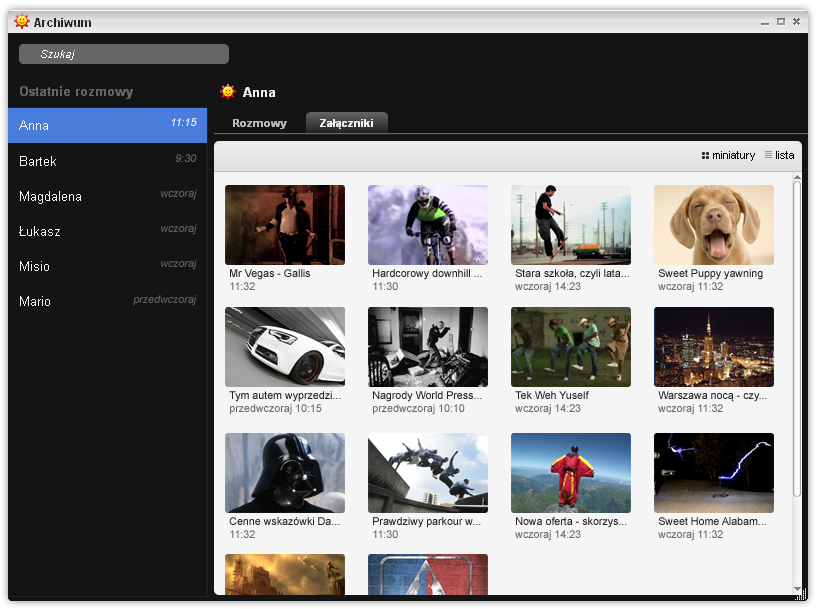Open Bartek conversation
Image resolution: width=817 pixels, height=609 pixels.
(107, 161)
